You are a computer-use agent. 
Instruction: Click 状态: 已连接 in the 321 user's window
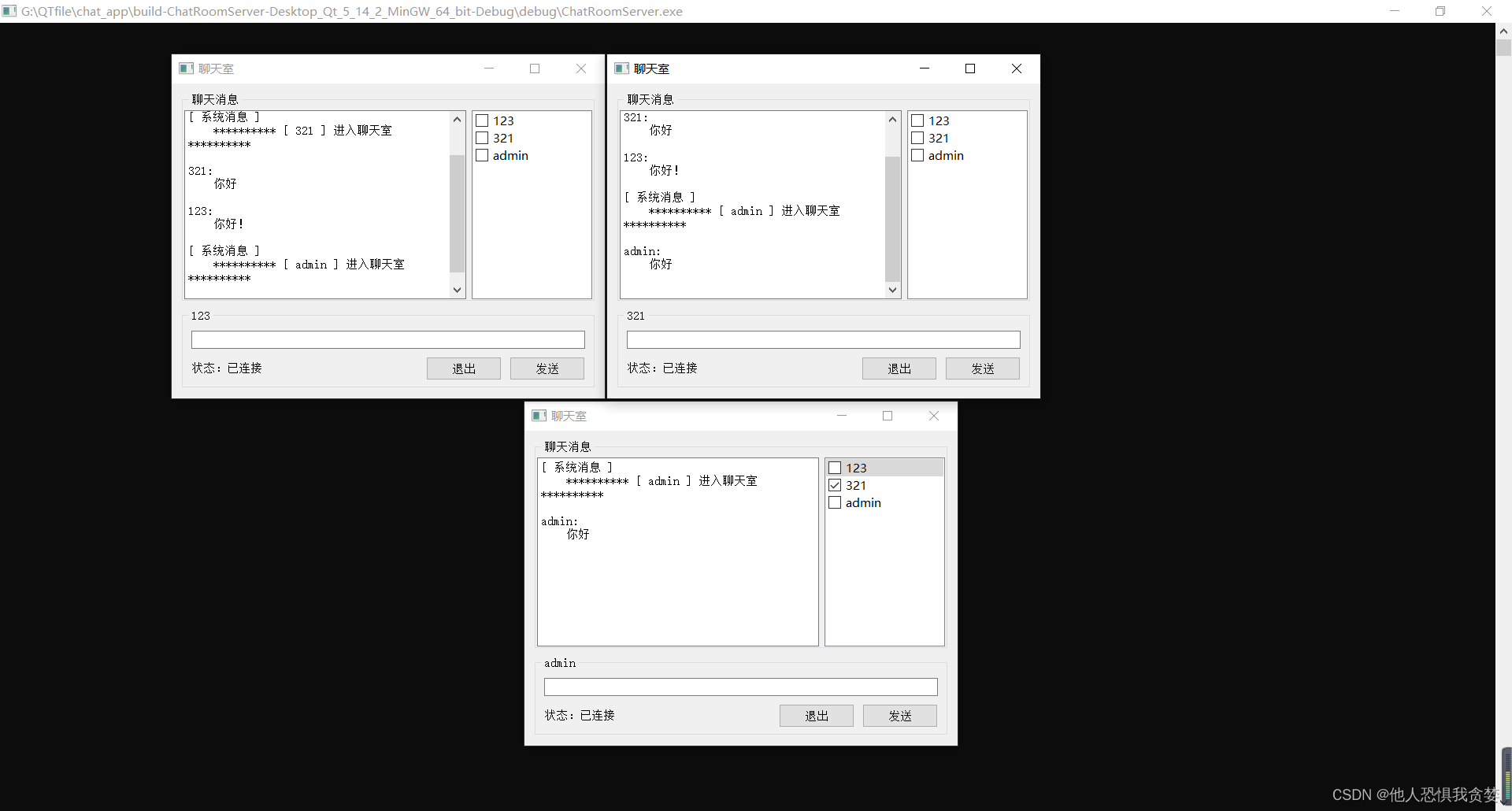tap(662, 368)
